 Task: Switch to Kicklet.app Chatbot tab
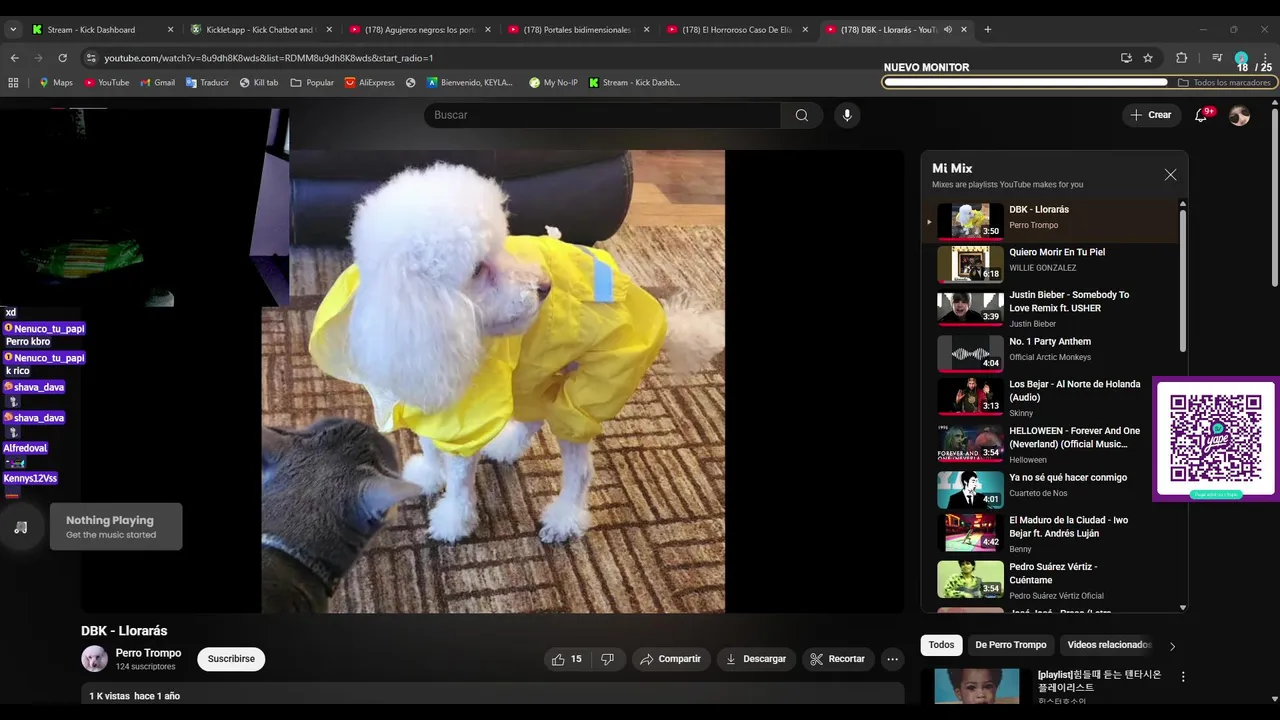pyautogui.click(x=261, y=30)
